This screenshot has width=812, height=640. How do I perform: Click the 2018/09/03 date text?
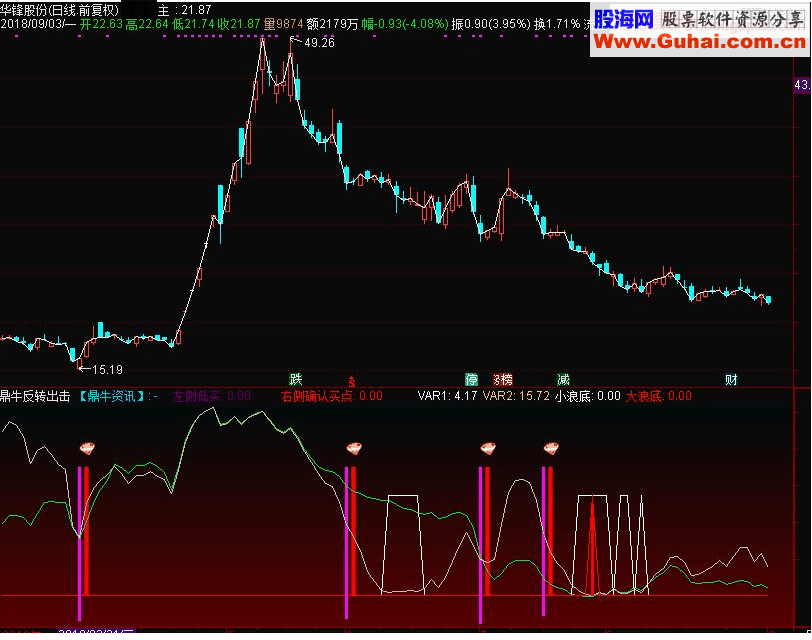point(34,24)
